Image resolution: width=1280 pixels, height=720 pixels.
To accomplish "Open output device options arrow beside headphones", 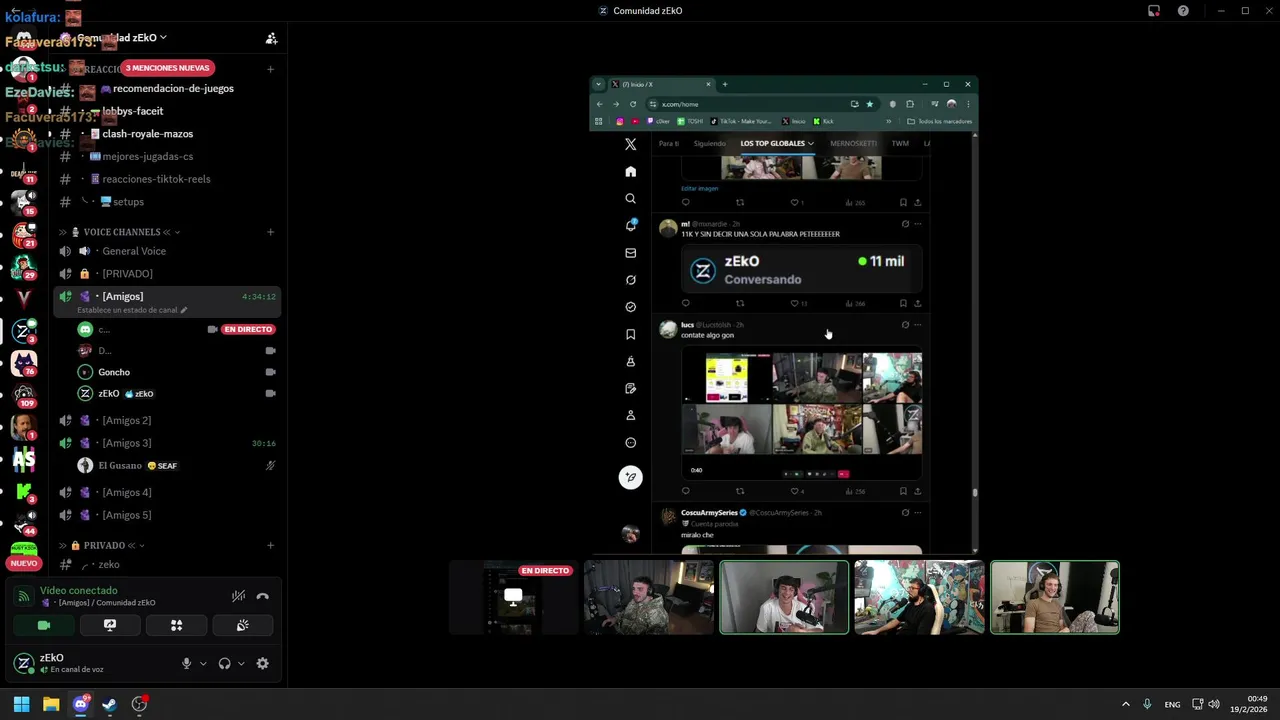I will pyautogui.click(x=241, y=663).
